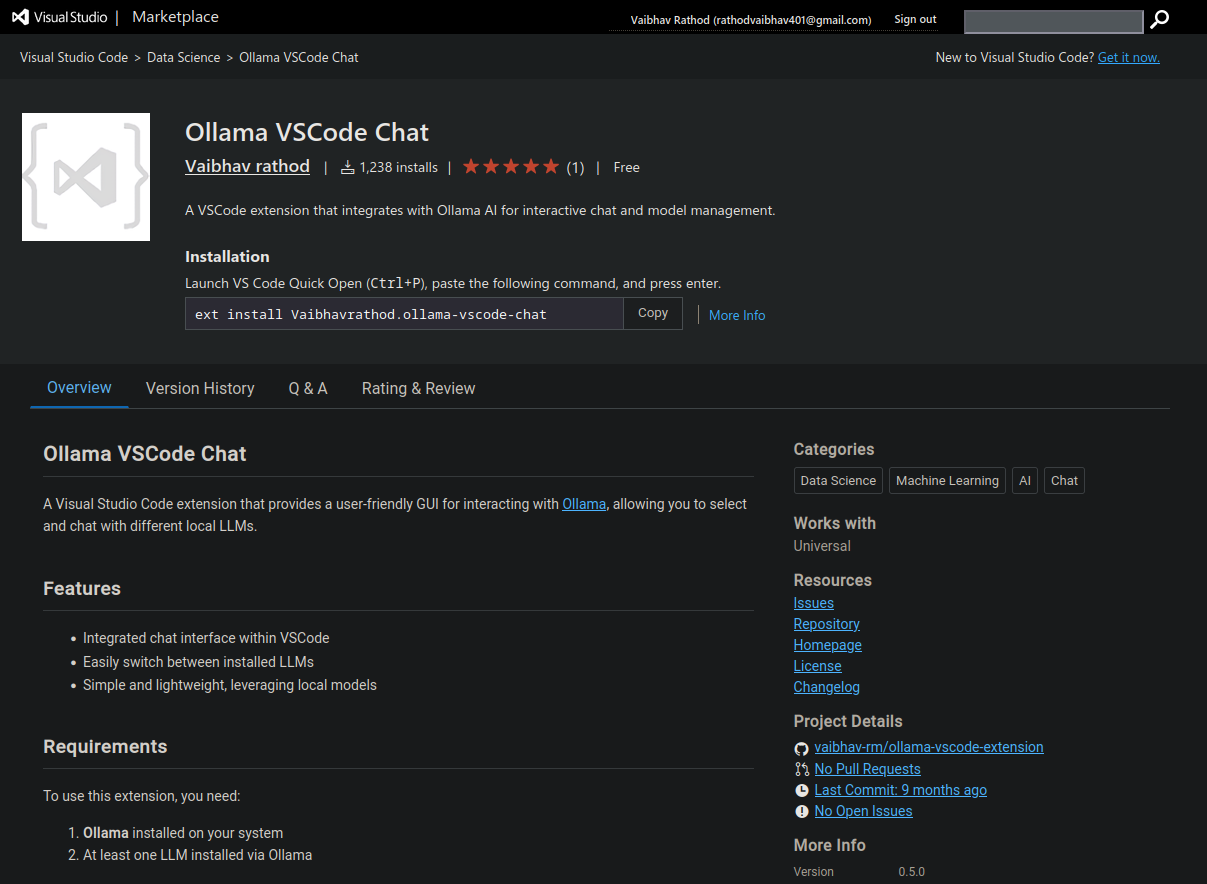The width and height of the screenshot is (1207, 884).
Task: Switch to the Version History tab
Action: pyautogui.click(x=200, y=388)
